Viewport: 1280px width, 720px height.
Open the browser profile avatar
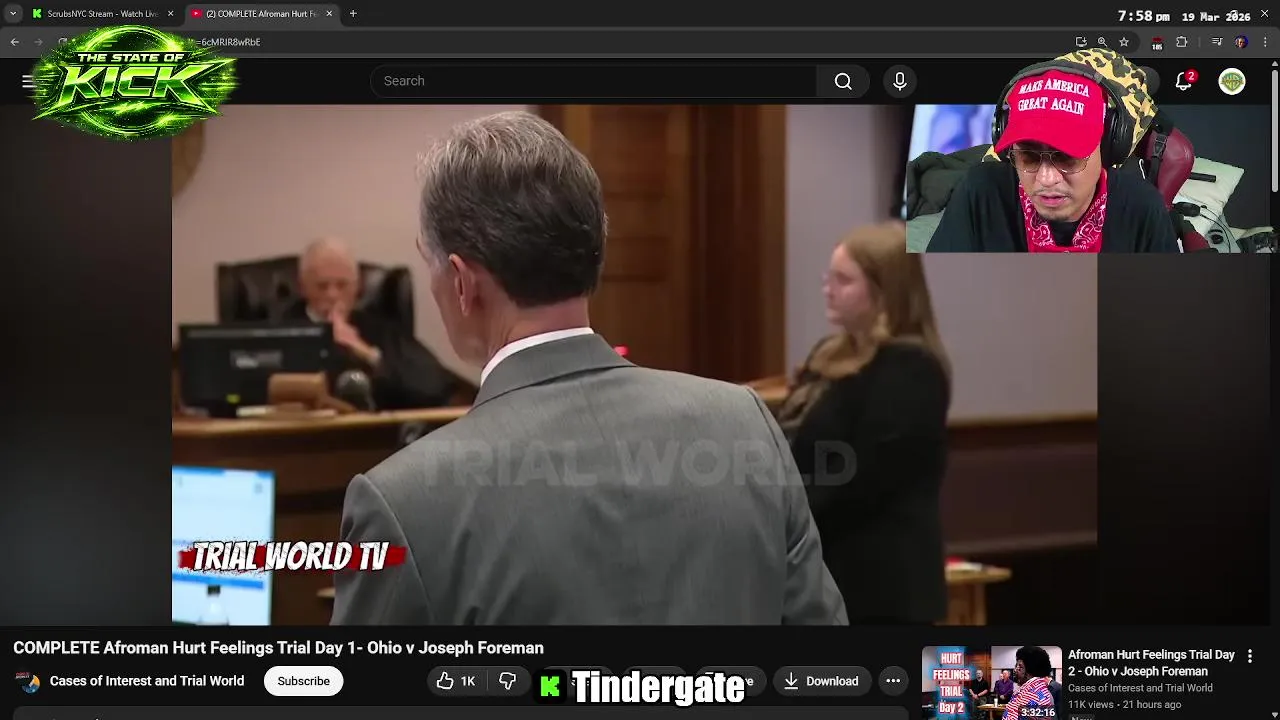coord(1241,42)
